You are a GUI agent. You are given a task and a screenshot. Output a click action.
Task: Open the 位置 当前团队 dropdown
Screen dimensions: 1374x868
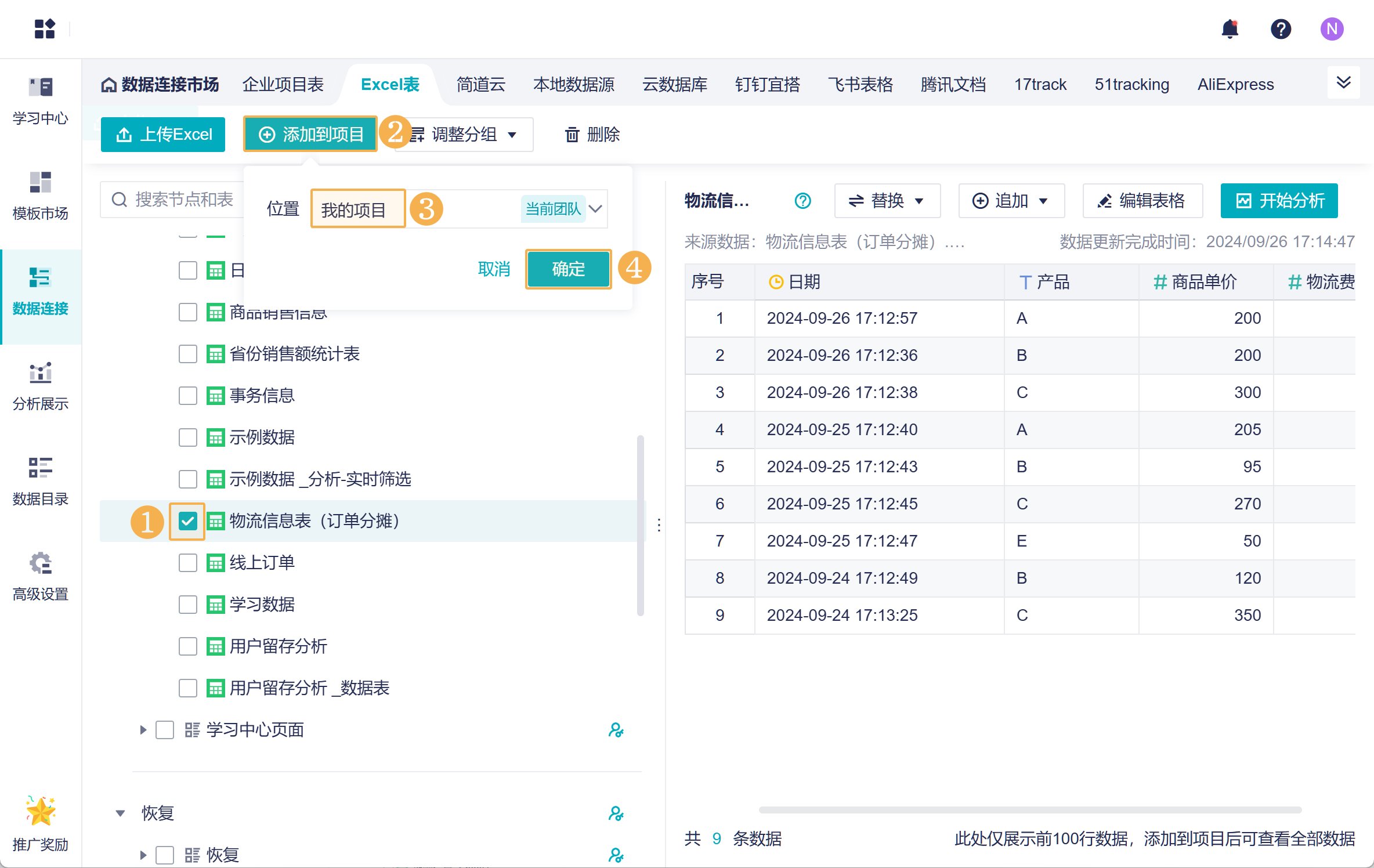click(596, 209)
